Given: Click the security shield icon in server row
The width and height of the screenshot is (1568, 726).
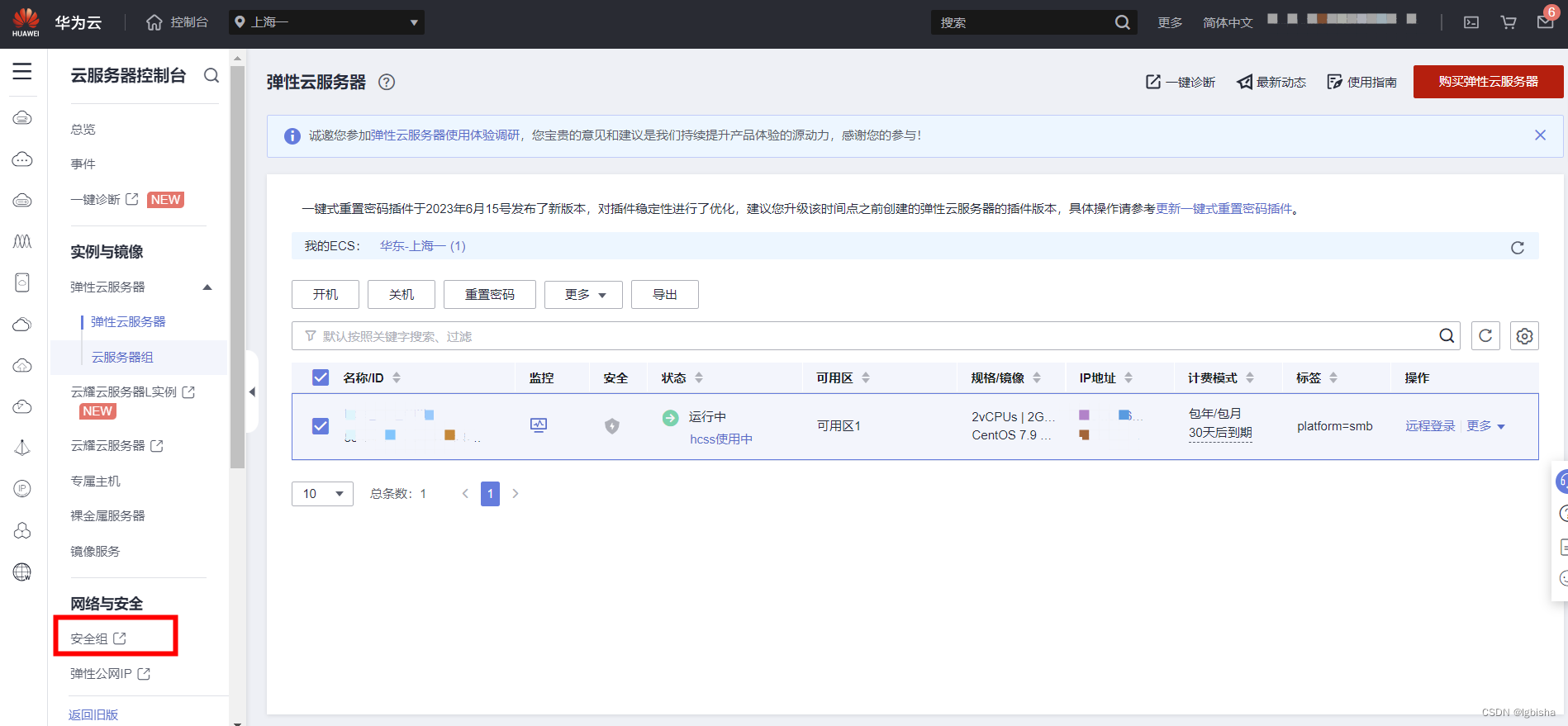Looking at the screenshot, I should [612, 425].
